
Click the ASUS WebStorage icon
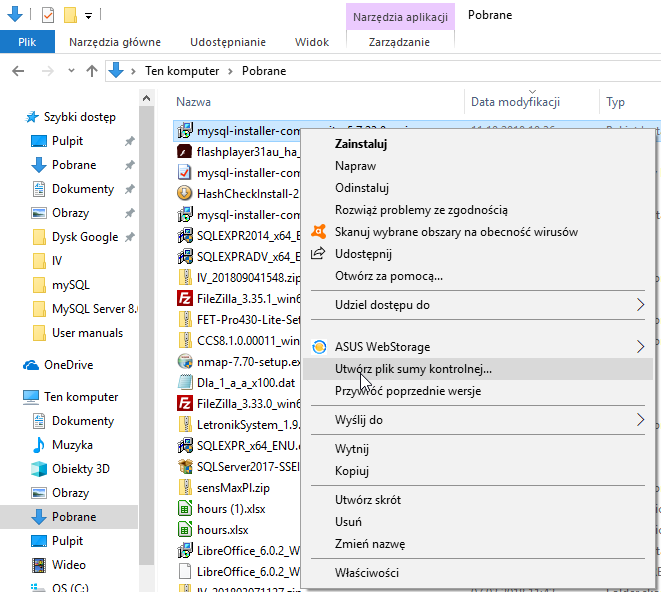[x=319, y=347]
